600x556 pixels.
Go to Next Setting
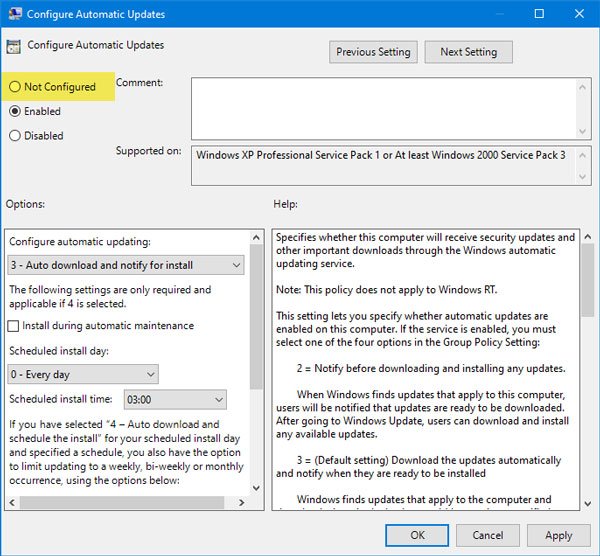point(468,52)
